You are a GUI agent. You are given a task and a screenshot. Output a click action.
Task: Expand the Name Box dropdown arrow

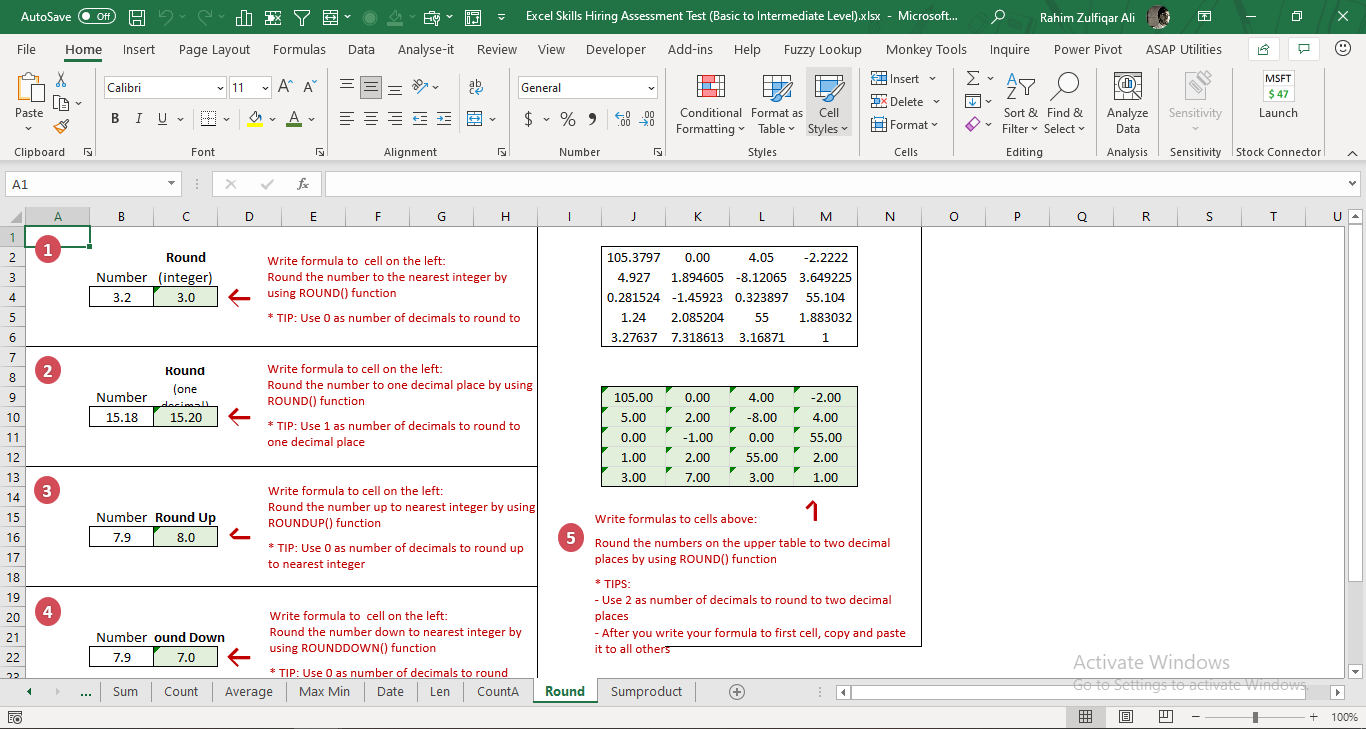(172, 184)
